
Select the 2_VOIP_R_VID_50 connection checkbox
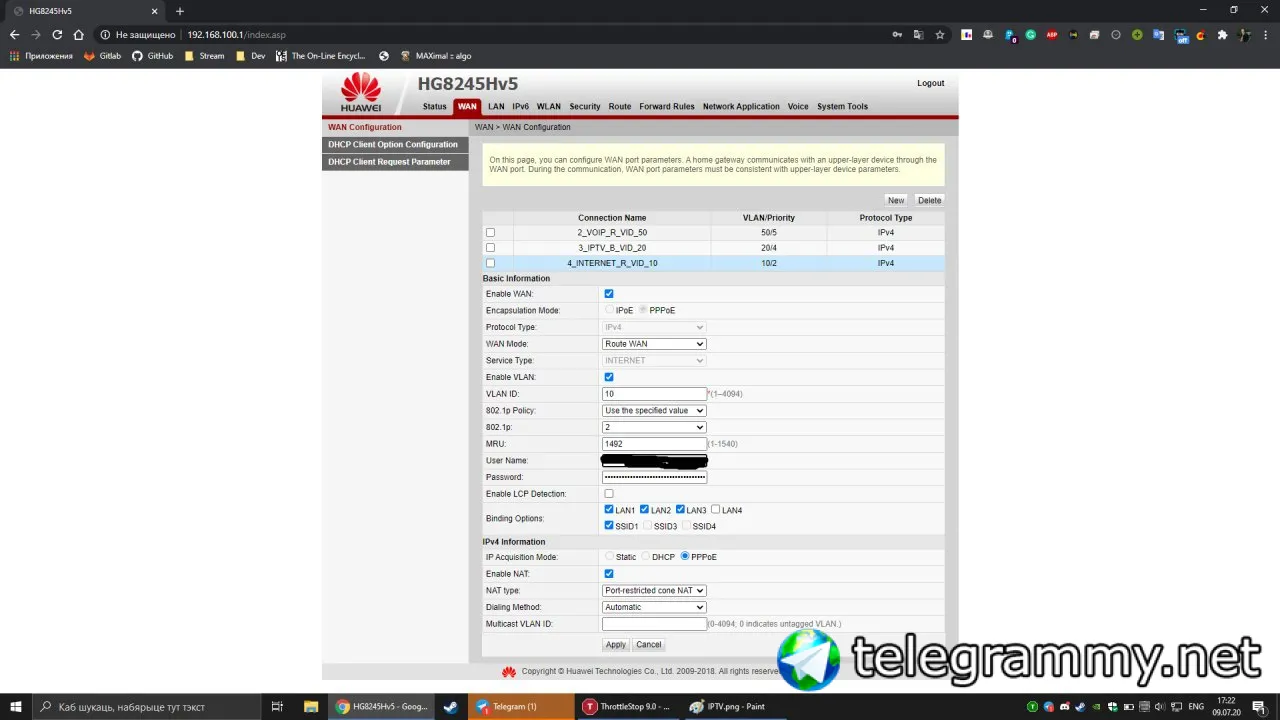(490, 233)
